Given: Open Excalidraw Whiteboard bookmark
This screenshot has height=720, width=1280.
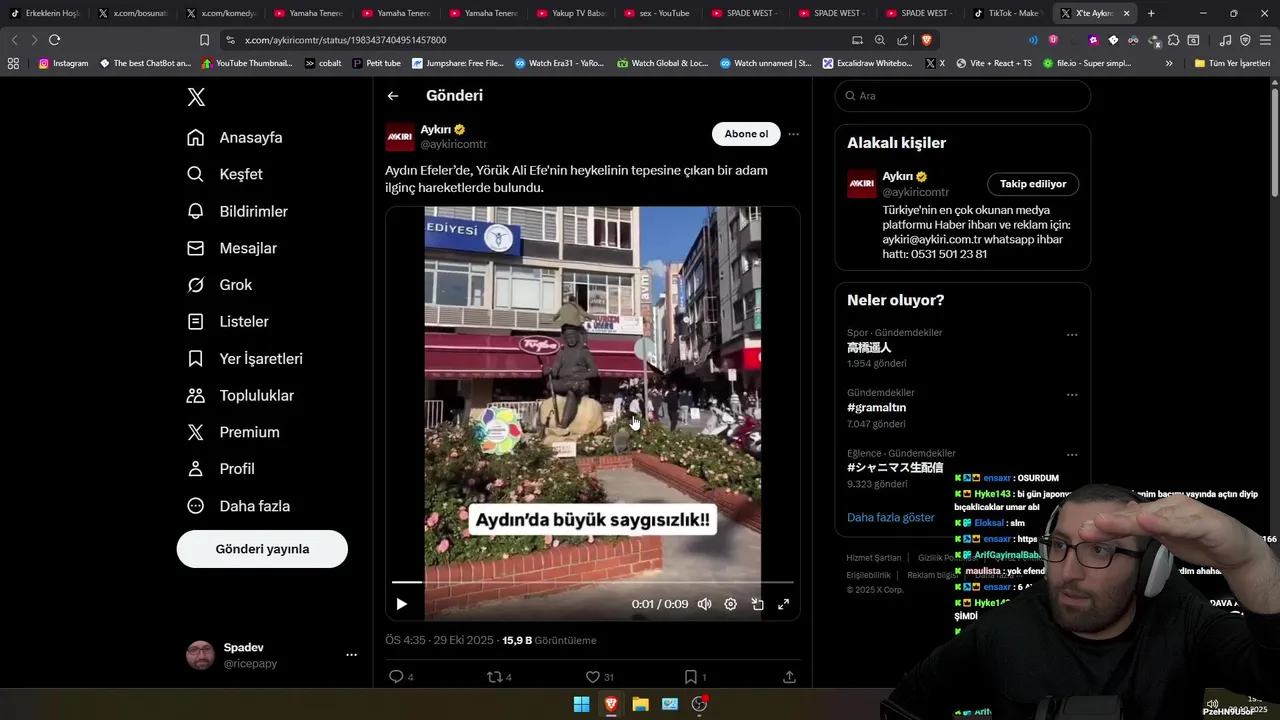Looking at the screenshot, I should [x=867, y=63].
